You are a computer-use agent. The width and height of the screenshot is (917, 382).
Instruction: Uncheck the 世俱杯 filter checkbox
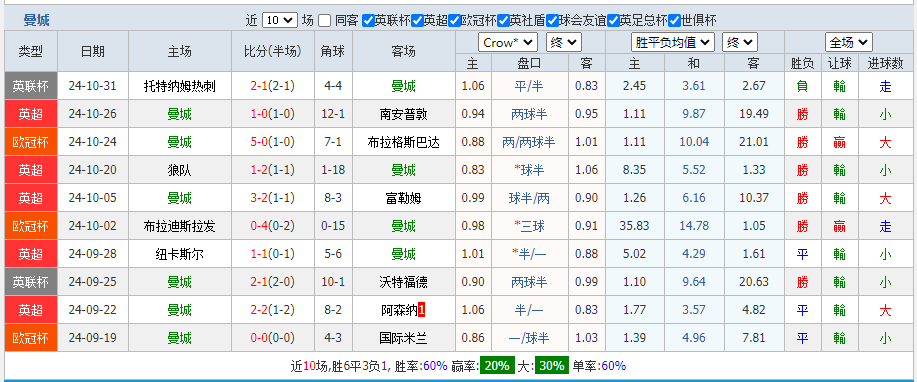(x=674, y=20)
